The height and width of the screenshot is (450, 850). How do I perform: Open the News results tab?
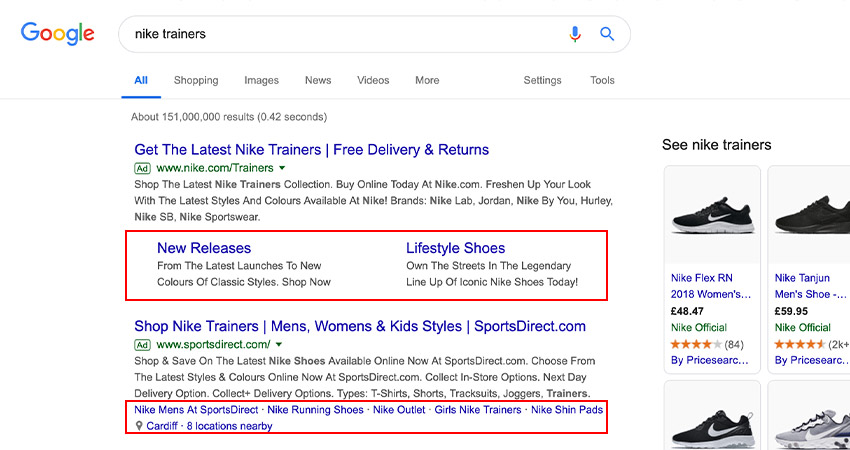pyautogui.click(x=318, y=80)
